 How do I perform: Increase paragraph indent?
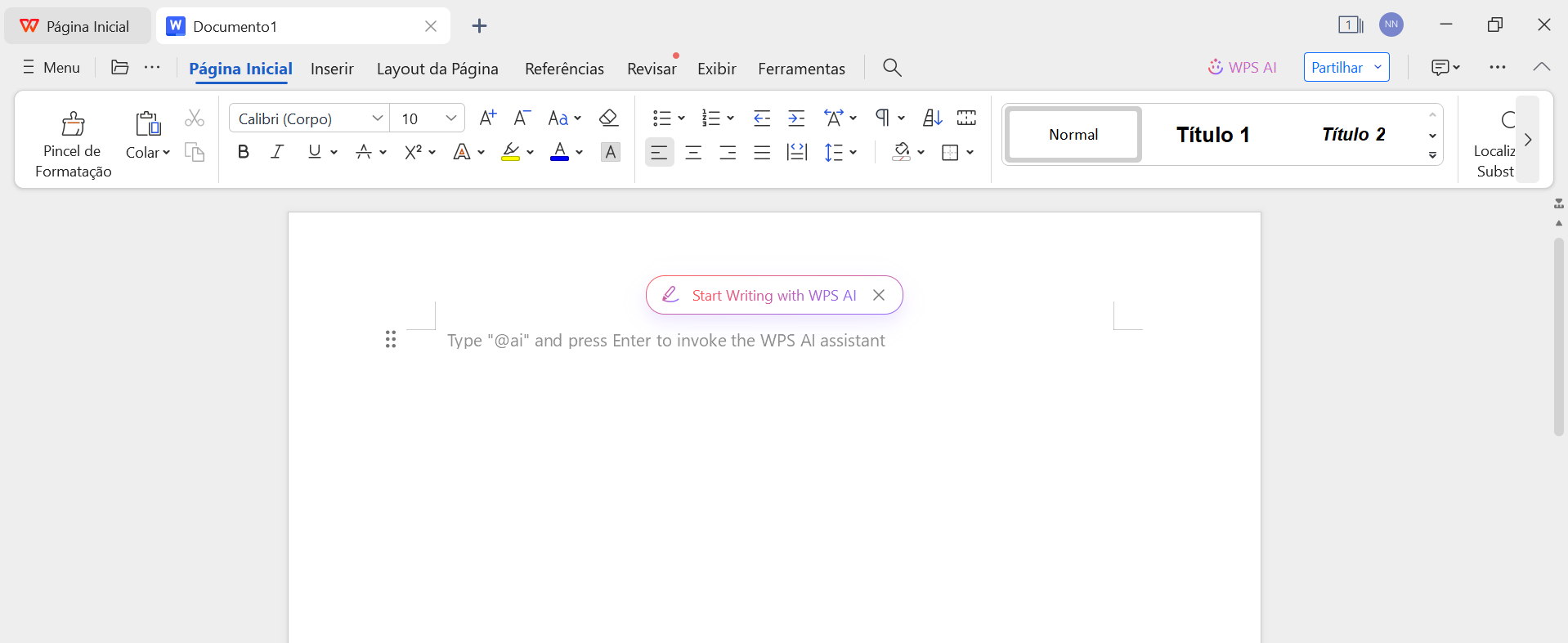796,118
